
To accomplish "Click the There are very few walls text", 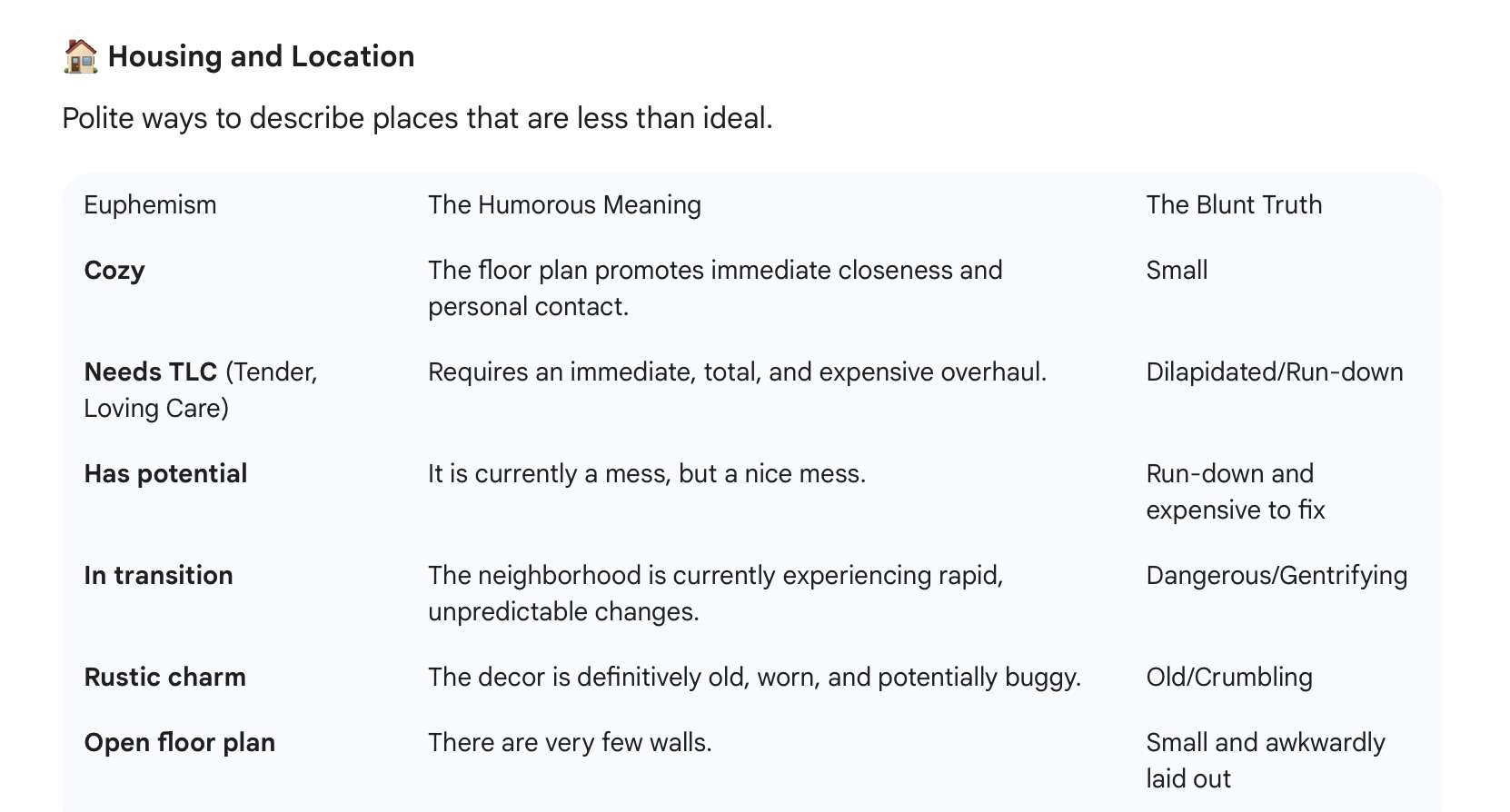I will pos(570,743).
